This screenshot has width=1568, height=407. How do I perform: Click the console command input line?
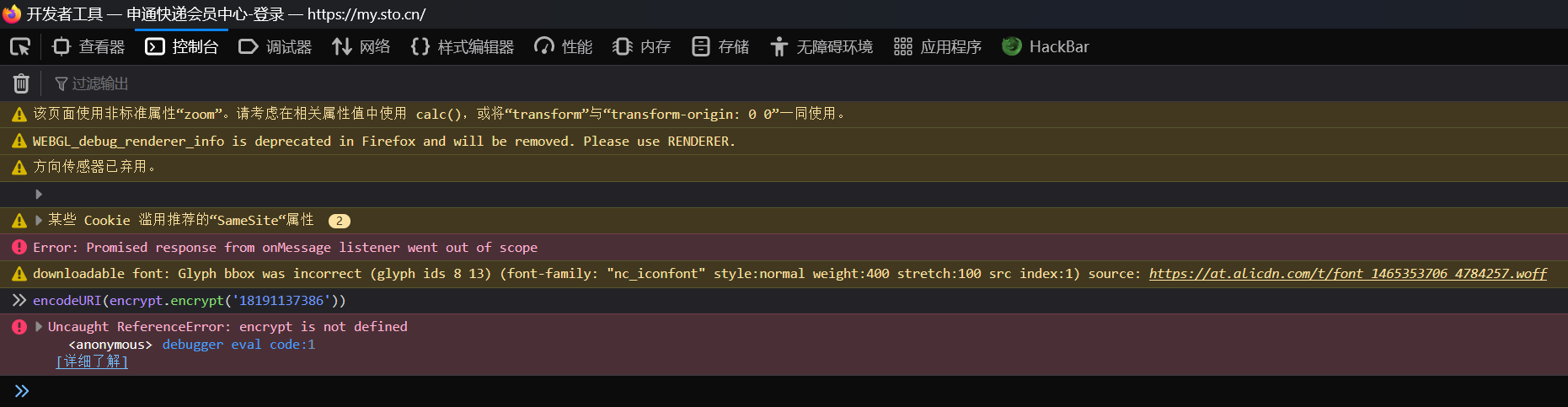tap(792, 391)
